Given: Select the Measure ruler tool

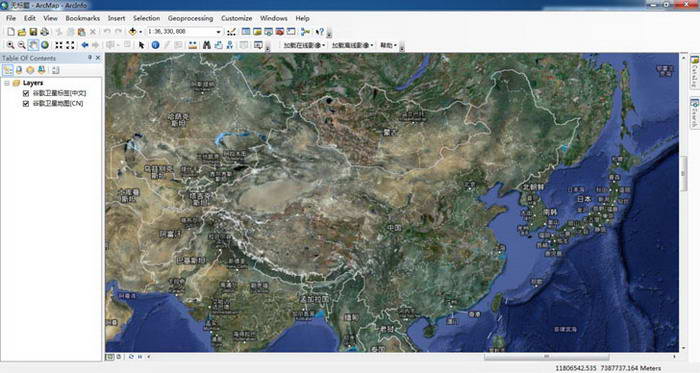Looking at the screenshot, I should [193, 45].
